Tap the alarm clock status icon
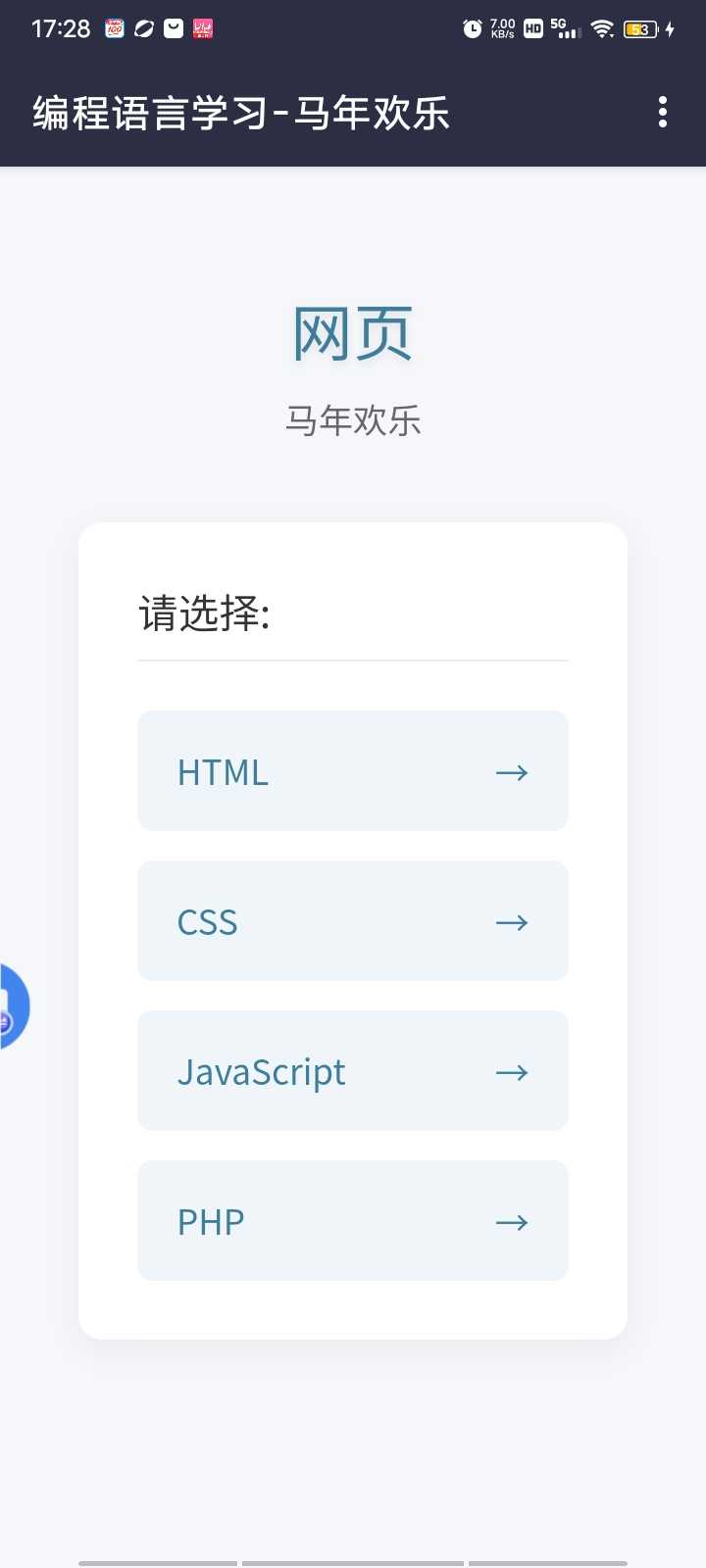The image size is (706, 1568). 472,28
